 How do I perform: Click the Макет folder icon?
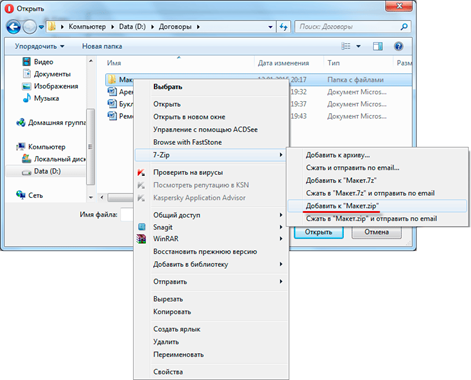pyautogui.click(x=112, y=79)
